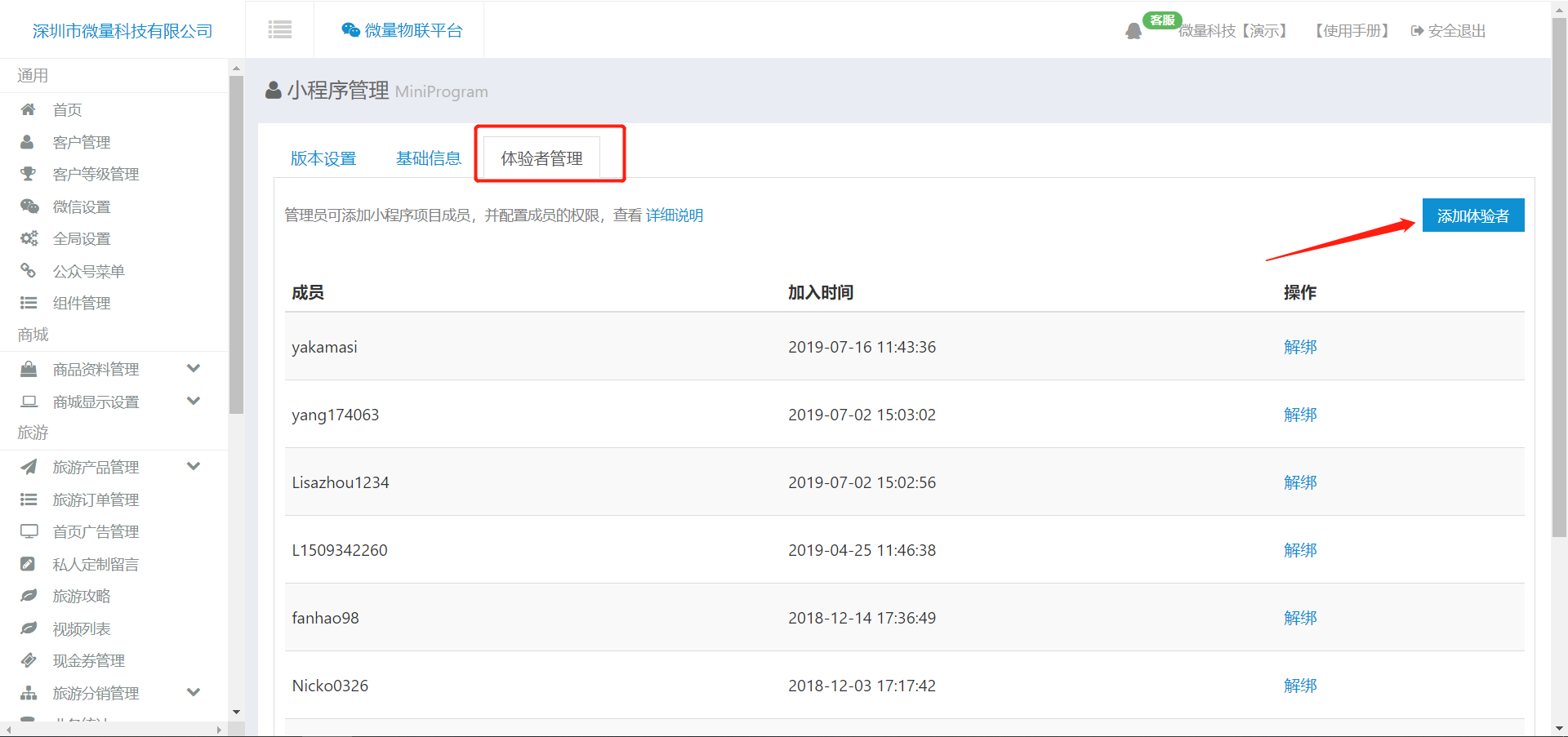Viewport: 1568px width, 737px height.
Task: Open the 【使用手册】 link
Action: click(1352, 31)
